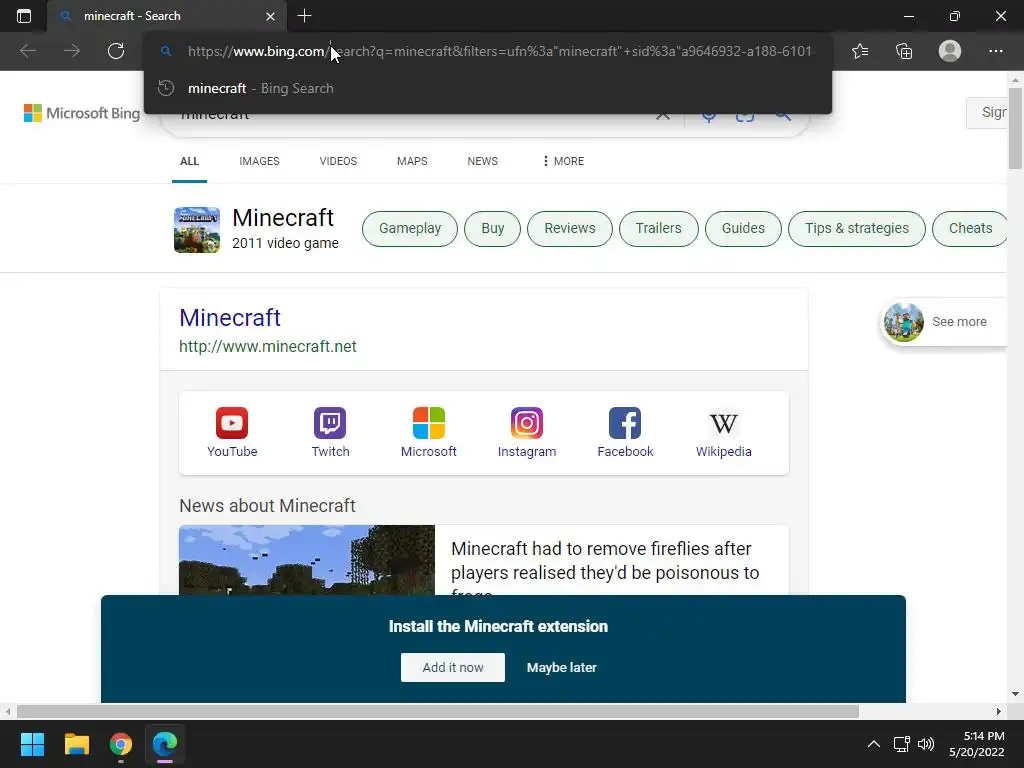Screen dimensions: 1024x768
Task: Open the Collections icon
Action: [x=904, y=51]
